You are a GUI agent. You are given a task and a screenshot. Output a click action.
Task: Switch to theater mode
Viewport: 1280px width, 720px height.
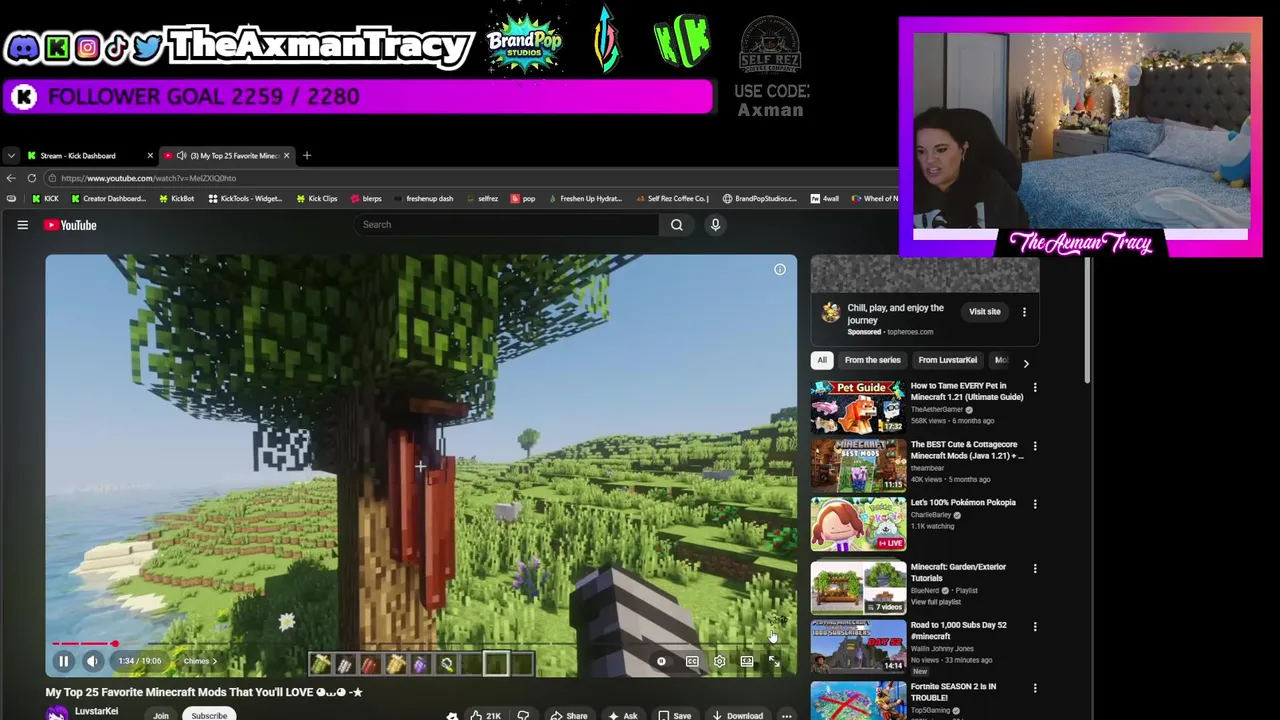747,661
